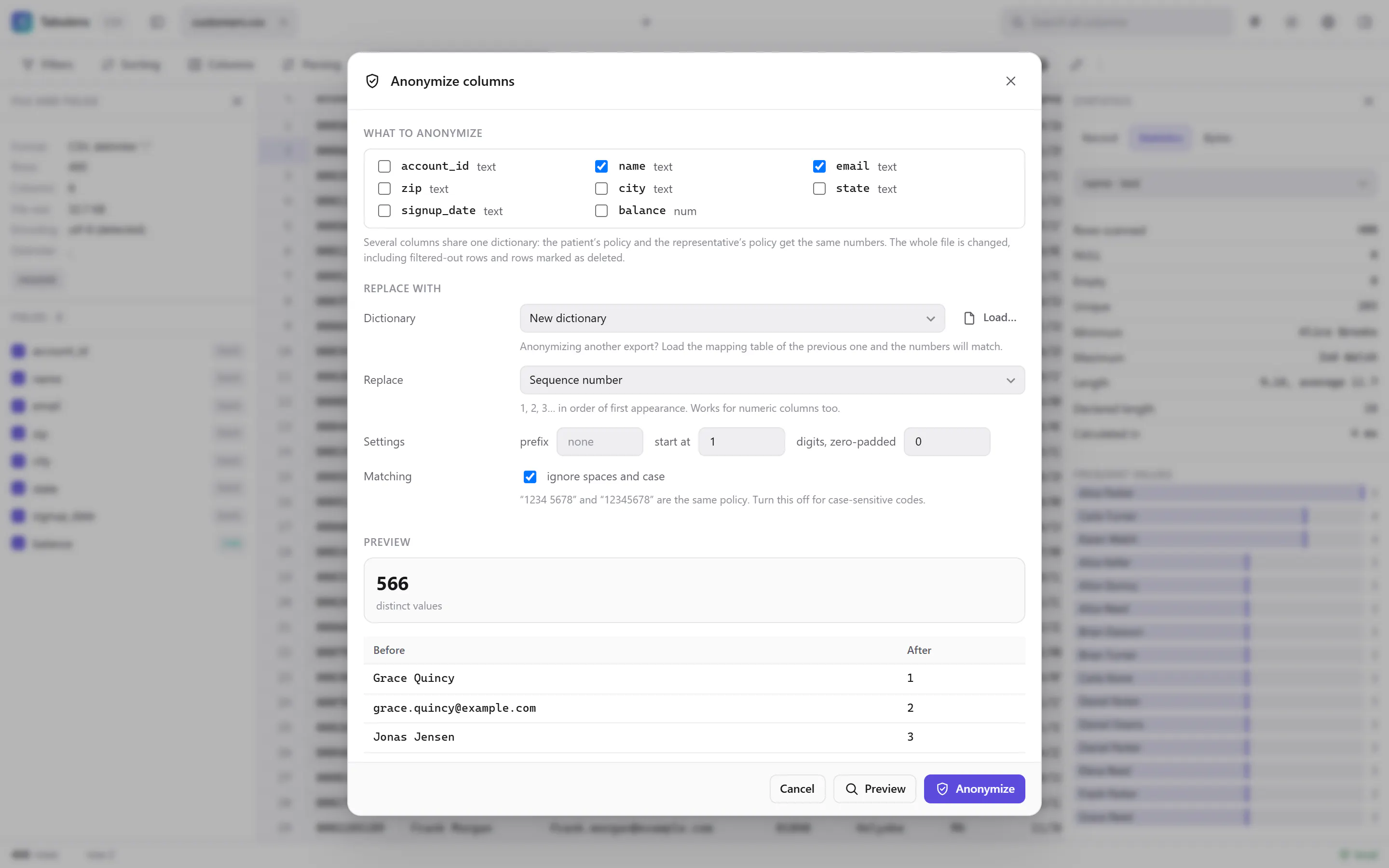Screen dimensions: 1389x868
Task: Check the account_id column checkbox
Action: tap(384, 166)
